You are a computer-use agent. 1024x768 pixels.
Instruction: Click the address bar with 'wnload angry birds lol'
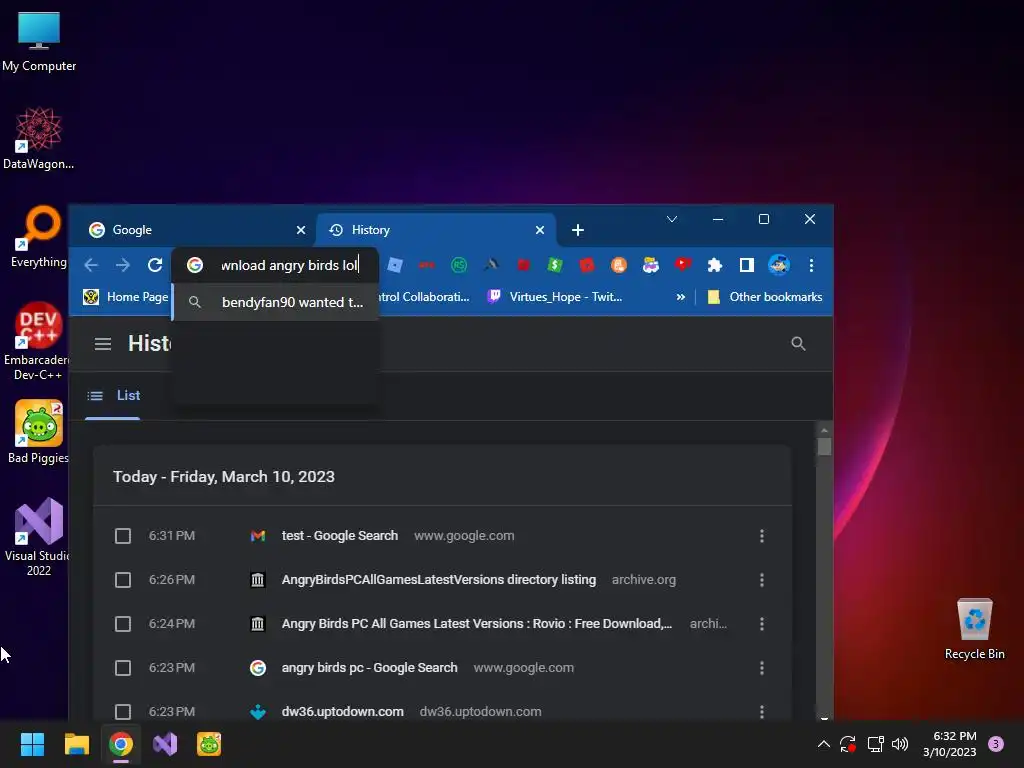[x=276, y=265]
